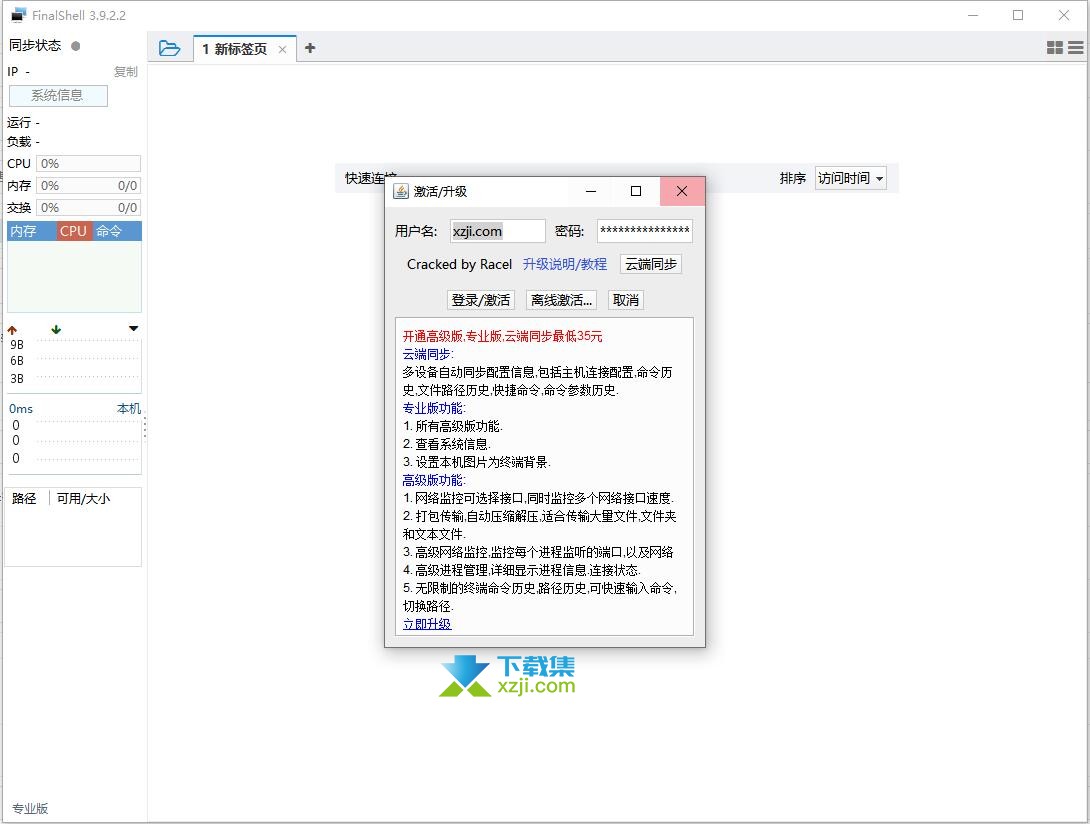
Task: Click the 同步状态 label
Action: [35, 46]
